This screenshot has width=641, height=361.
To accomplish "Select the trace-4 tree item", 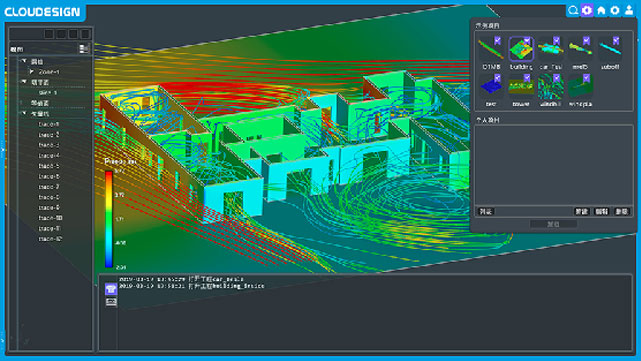I will 49,155.
